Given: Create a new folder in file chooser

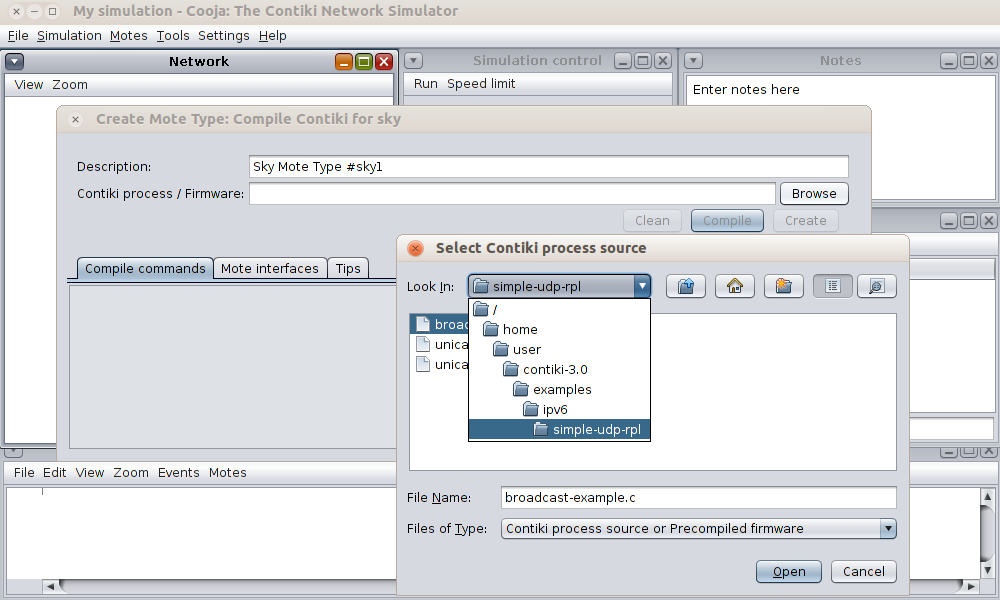Looking at the screenshot, I should coord(783,286).
